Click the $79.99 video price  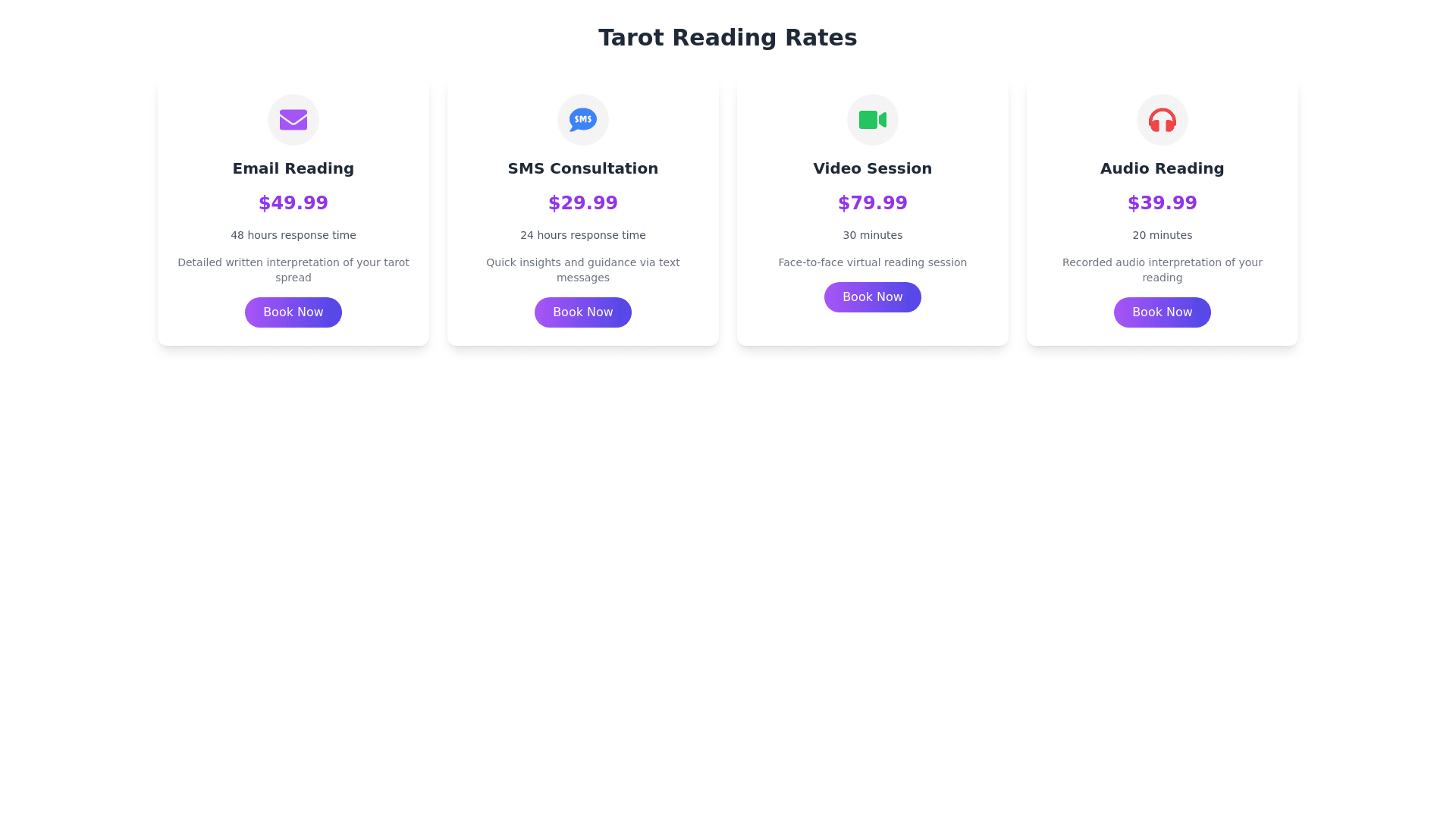point(872,203)
